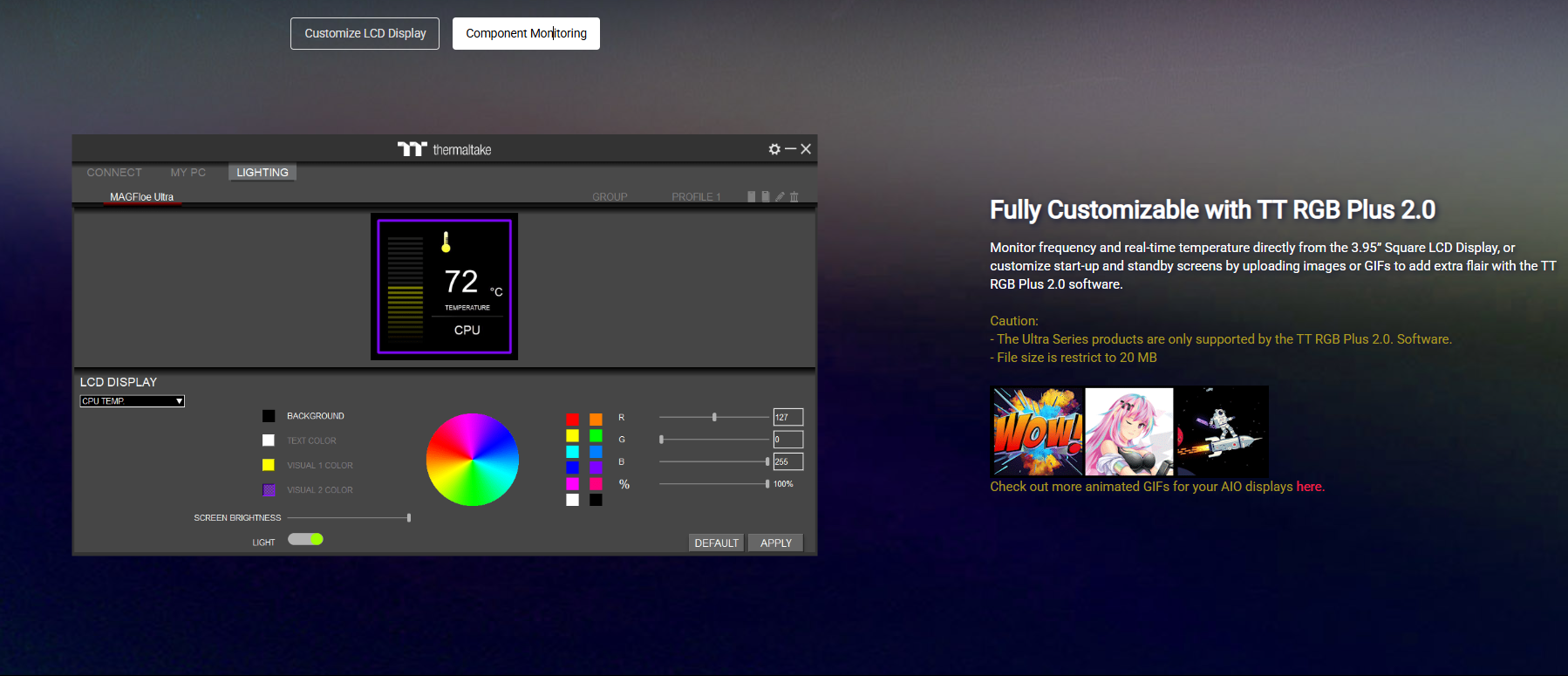The image size is (1568, 676).
Task: Choose the light blue preset color
Action: tap(596, 452)
